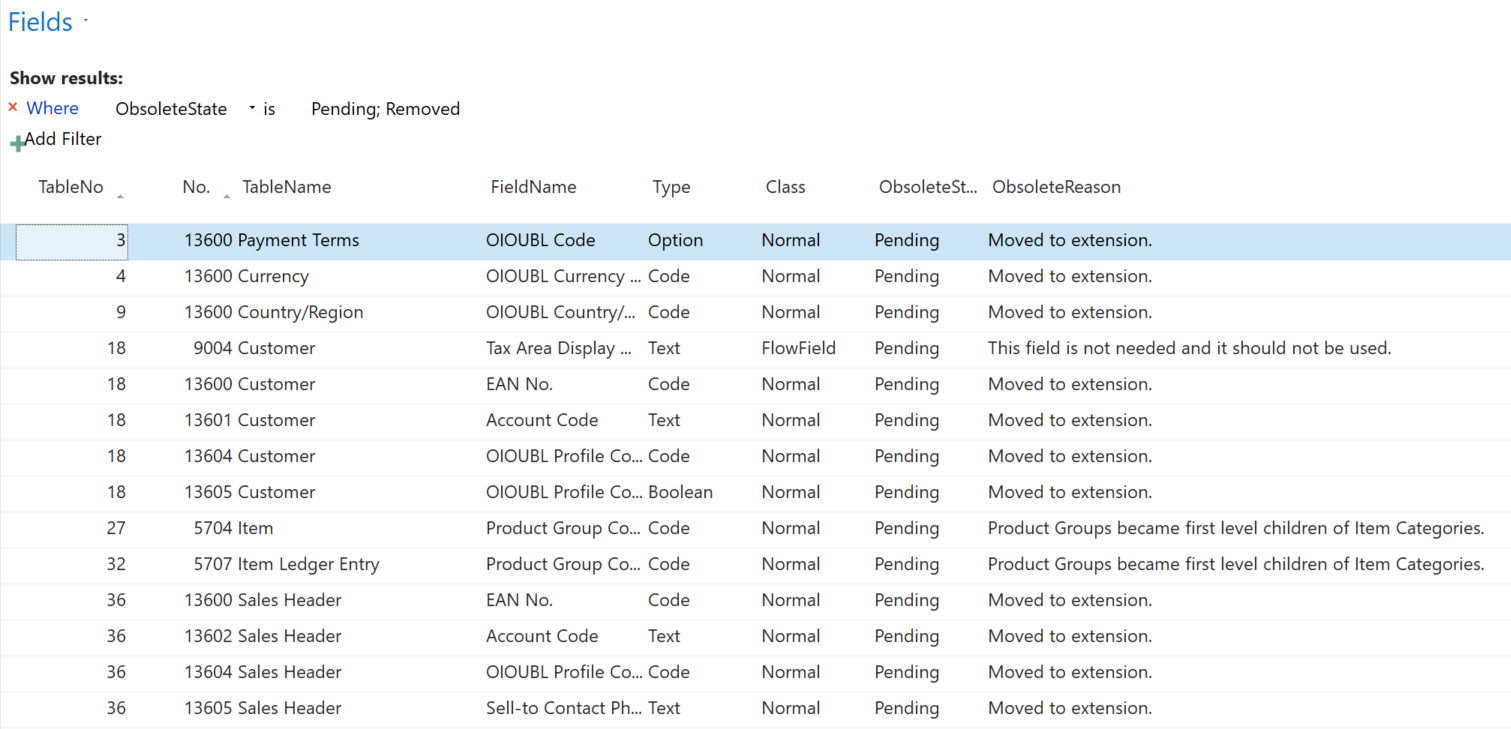The width and height of the screenshot is (1511, 729).
Task: Click the FlowField class cell
Action: pos(798,348)
